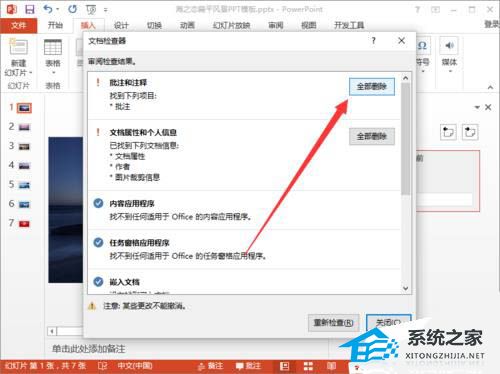This screenshot has height=374, width=500.
Task: Click the 单击此处添加备注 notes area
Action: coord(89,349)
